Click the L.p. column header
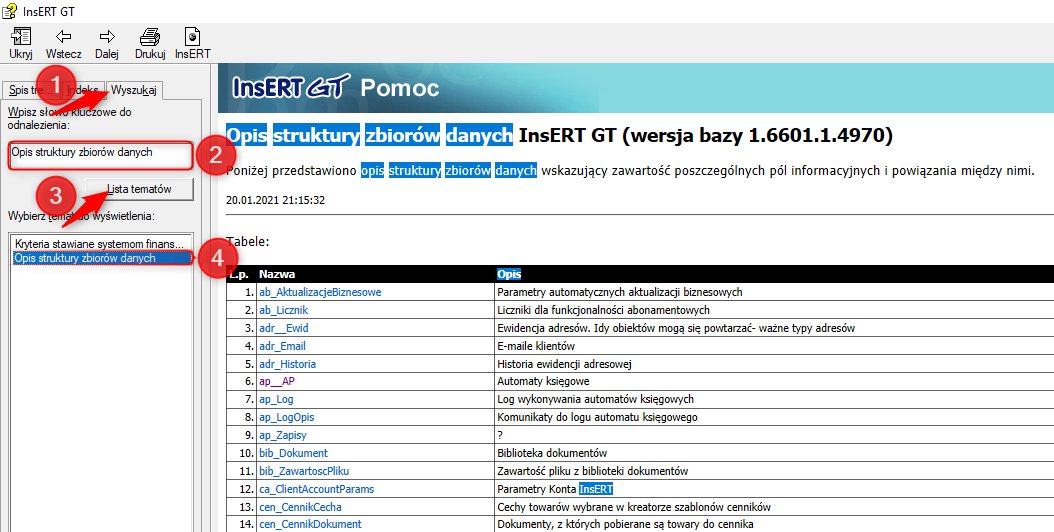The height and width of the screenshot is (532, 1054). (239, 274)
